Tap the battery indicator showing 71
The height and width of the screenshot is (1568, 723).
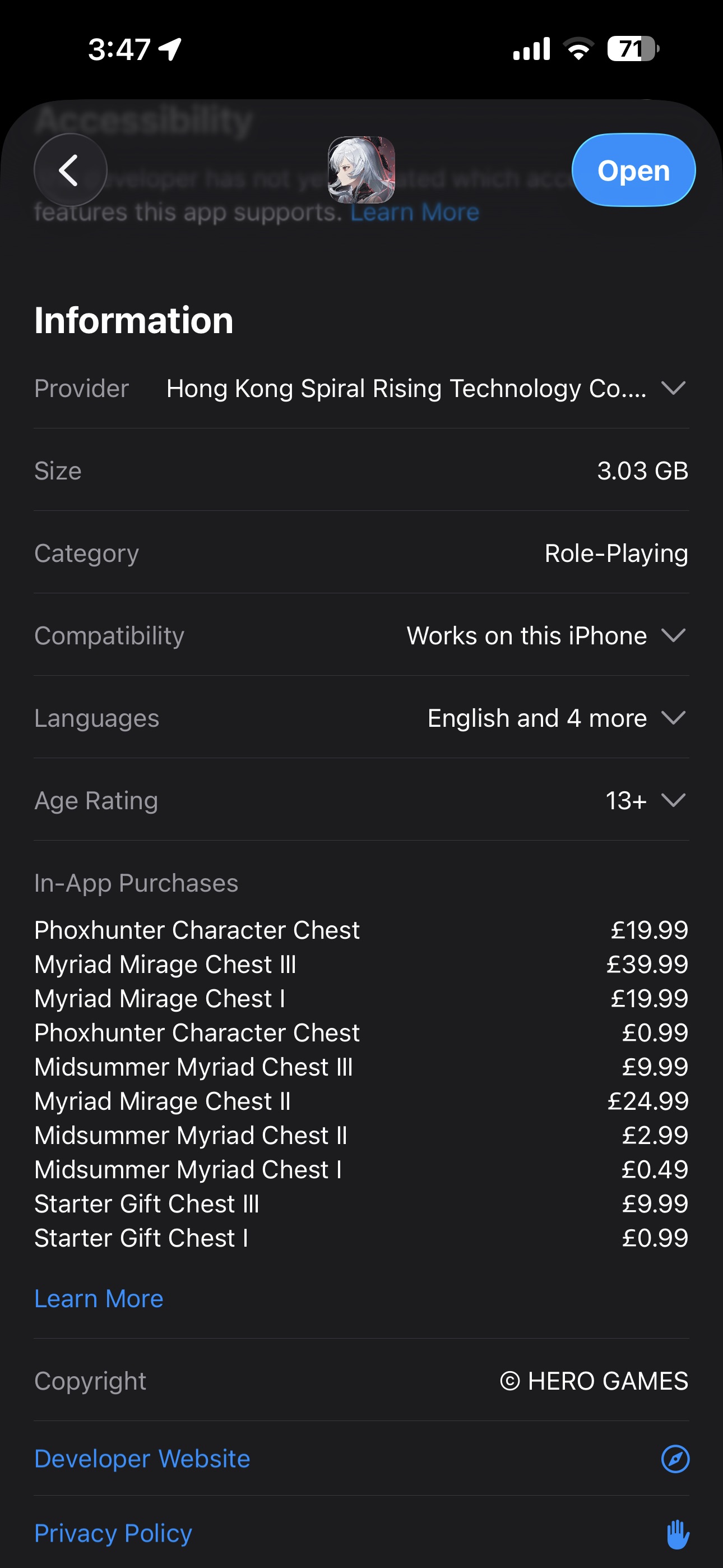click(x=633, y=49)
